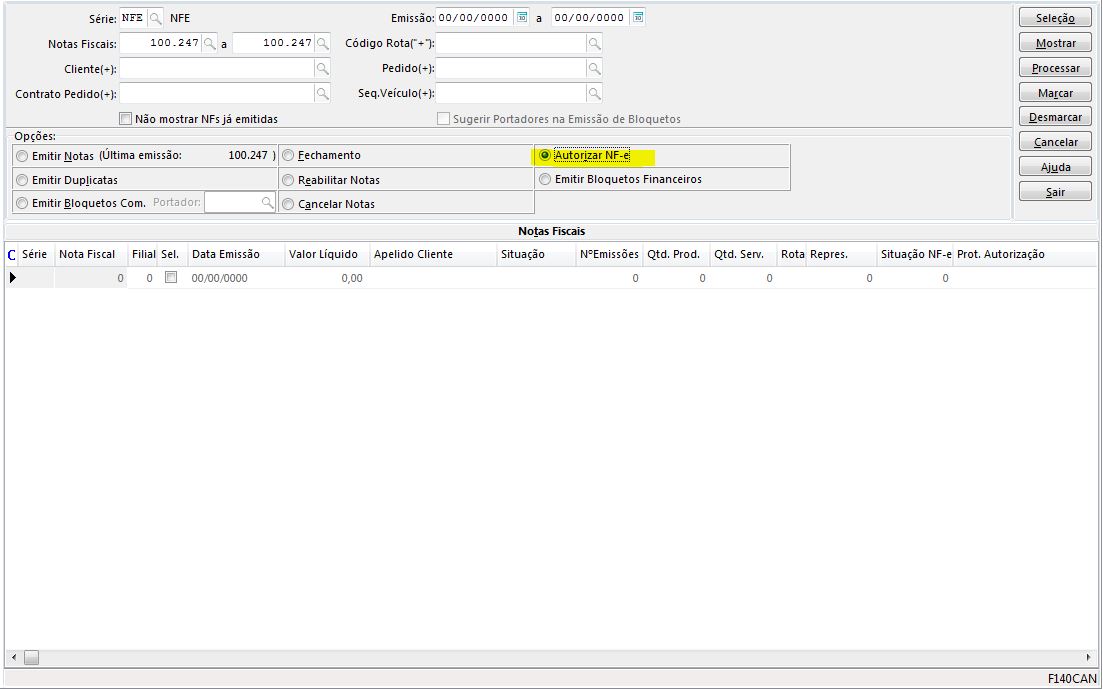Open the first Emissão date calendar icon

[x=522, y=18]
